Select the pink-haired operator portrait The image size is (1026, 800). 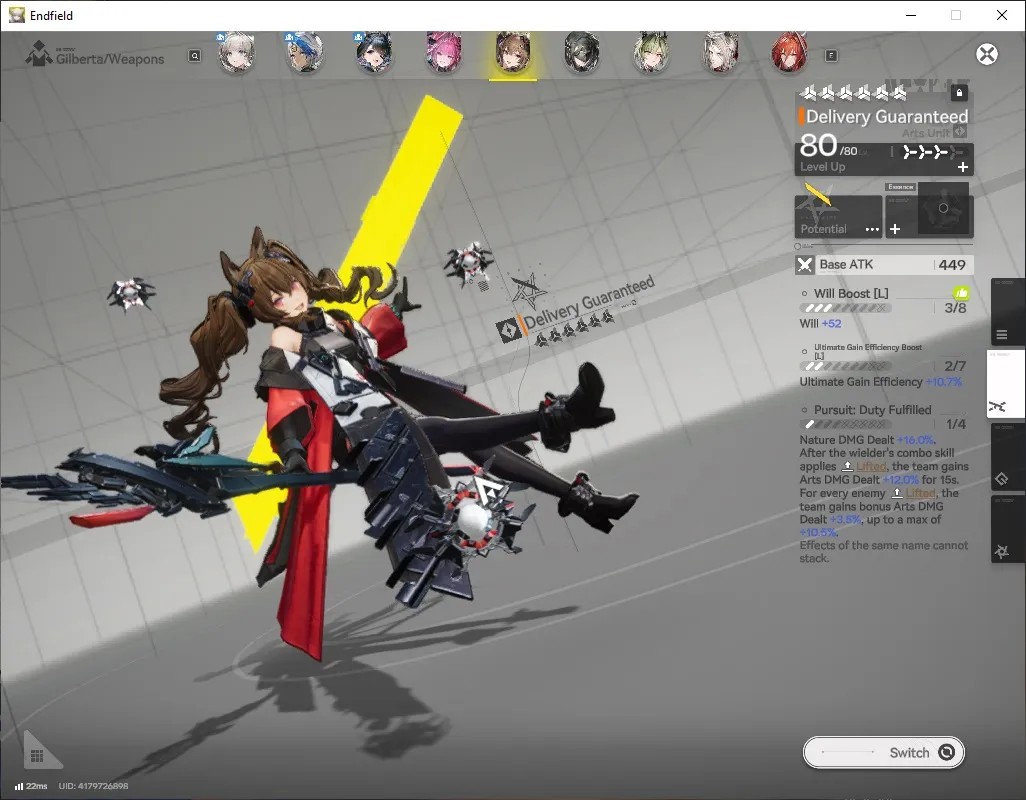444,52
